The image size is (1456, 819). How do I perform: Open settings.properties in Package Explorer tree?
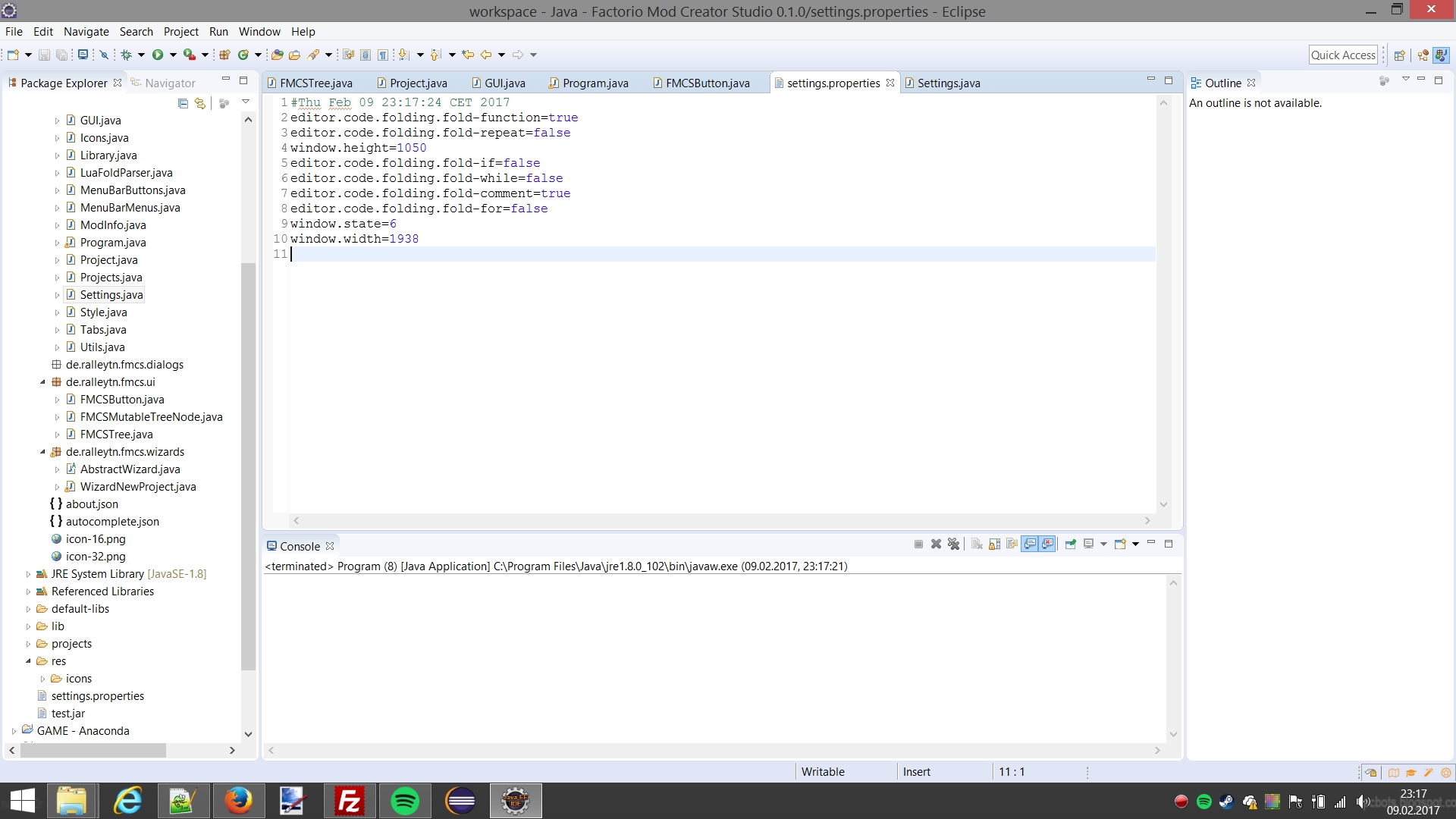coord(97,696)
